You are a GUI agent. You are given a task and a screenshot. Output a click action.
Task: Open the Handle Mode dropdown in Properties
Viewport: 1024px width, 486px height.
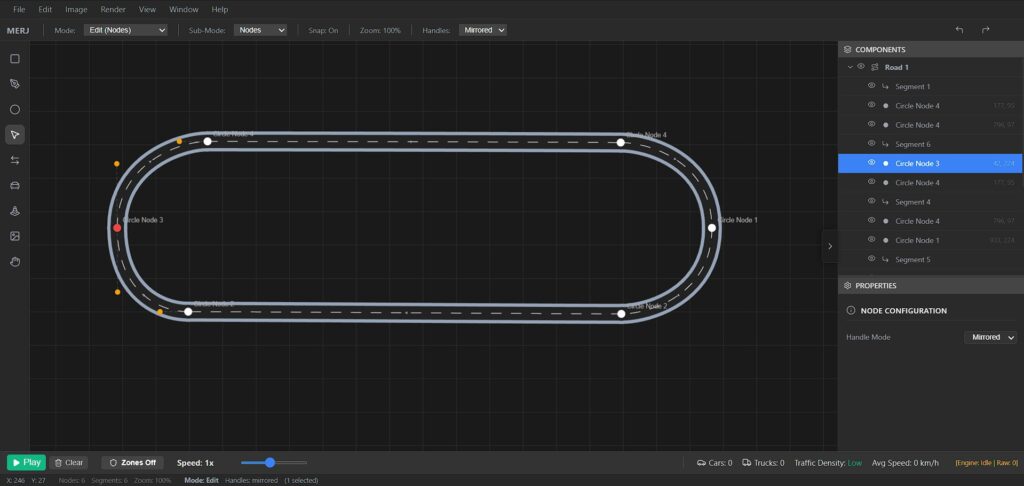coord(991,337)
